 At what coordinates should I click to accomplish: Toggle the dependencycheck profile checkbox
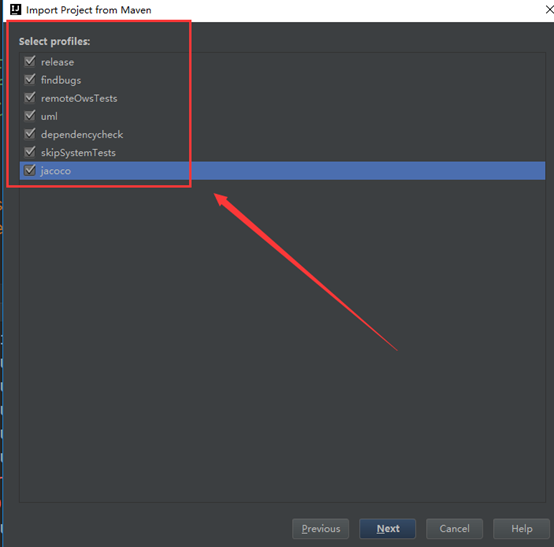[30, 134]
